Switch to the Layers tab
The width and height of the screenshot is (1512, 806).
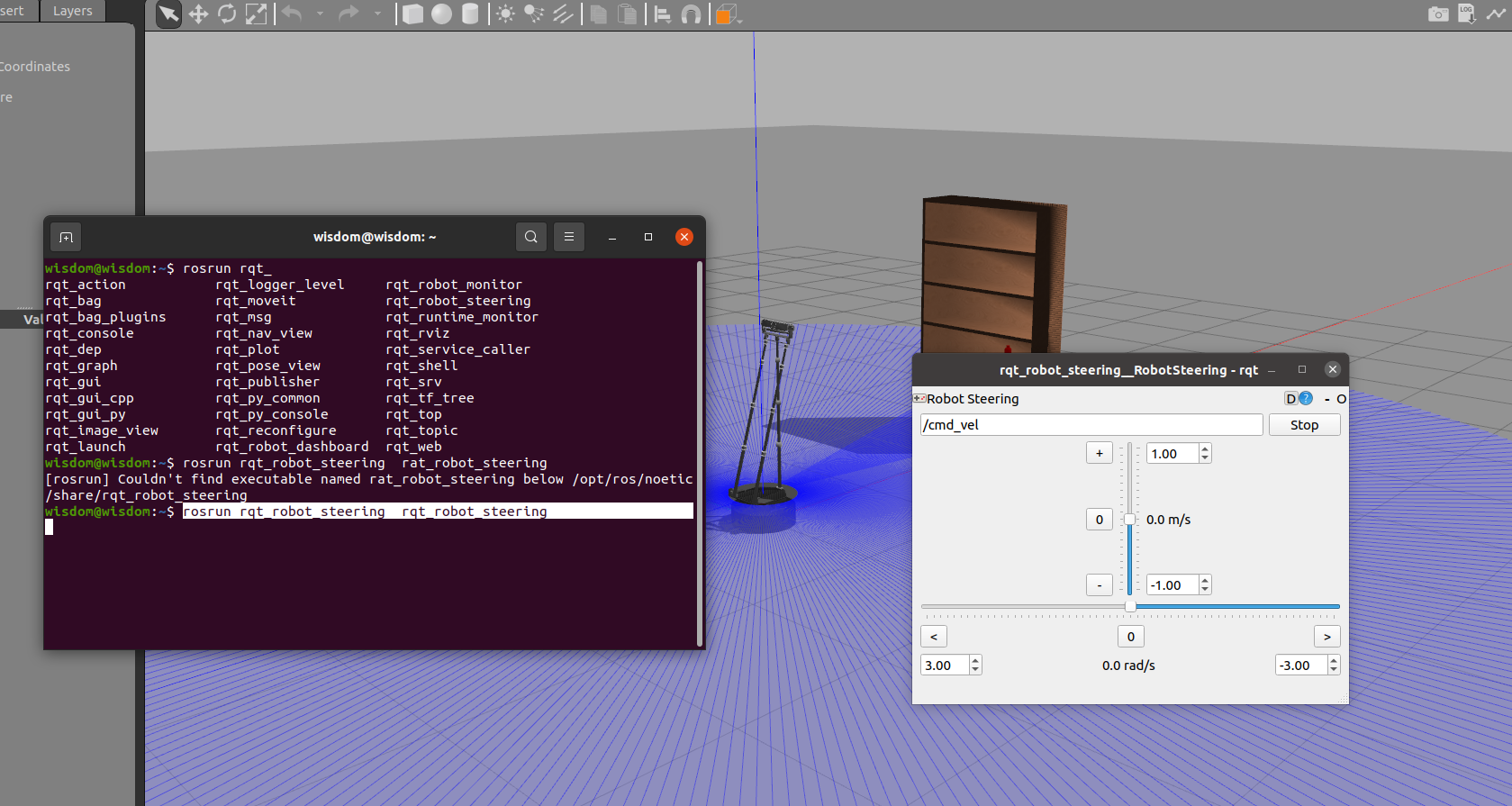click(73, 11)
